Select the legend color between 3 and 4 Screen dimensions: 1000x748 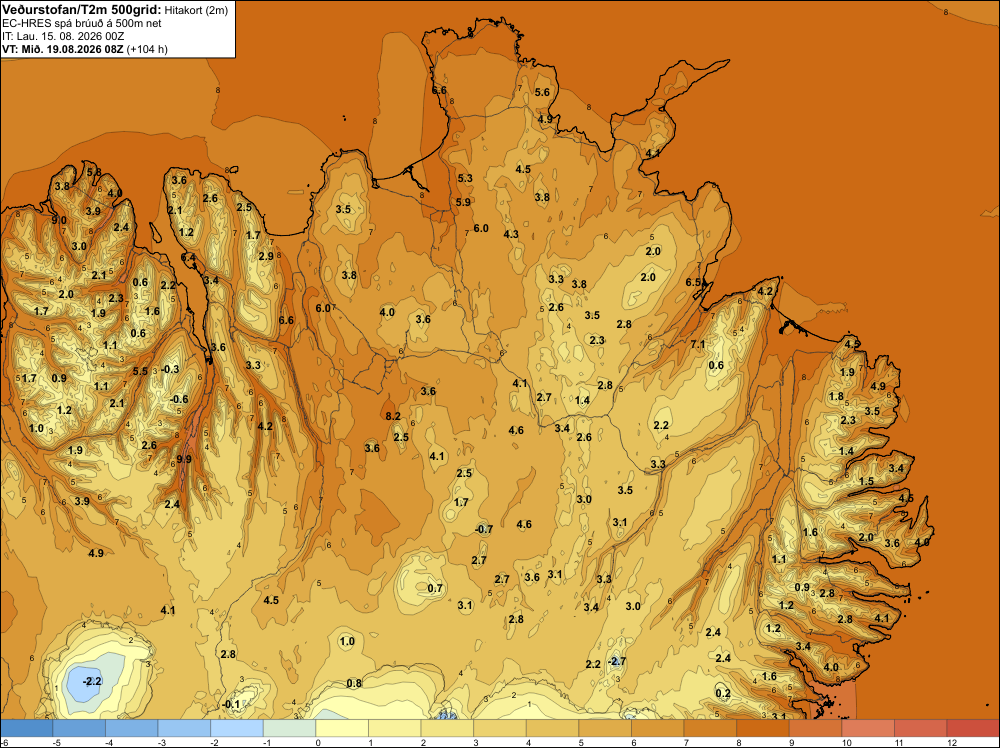(500, 728)
